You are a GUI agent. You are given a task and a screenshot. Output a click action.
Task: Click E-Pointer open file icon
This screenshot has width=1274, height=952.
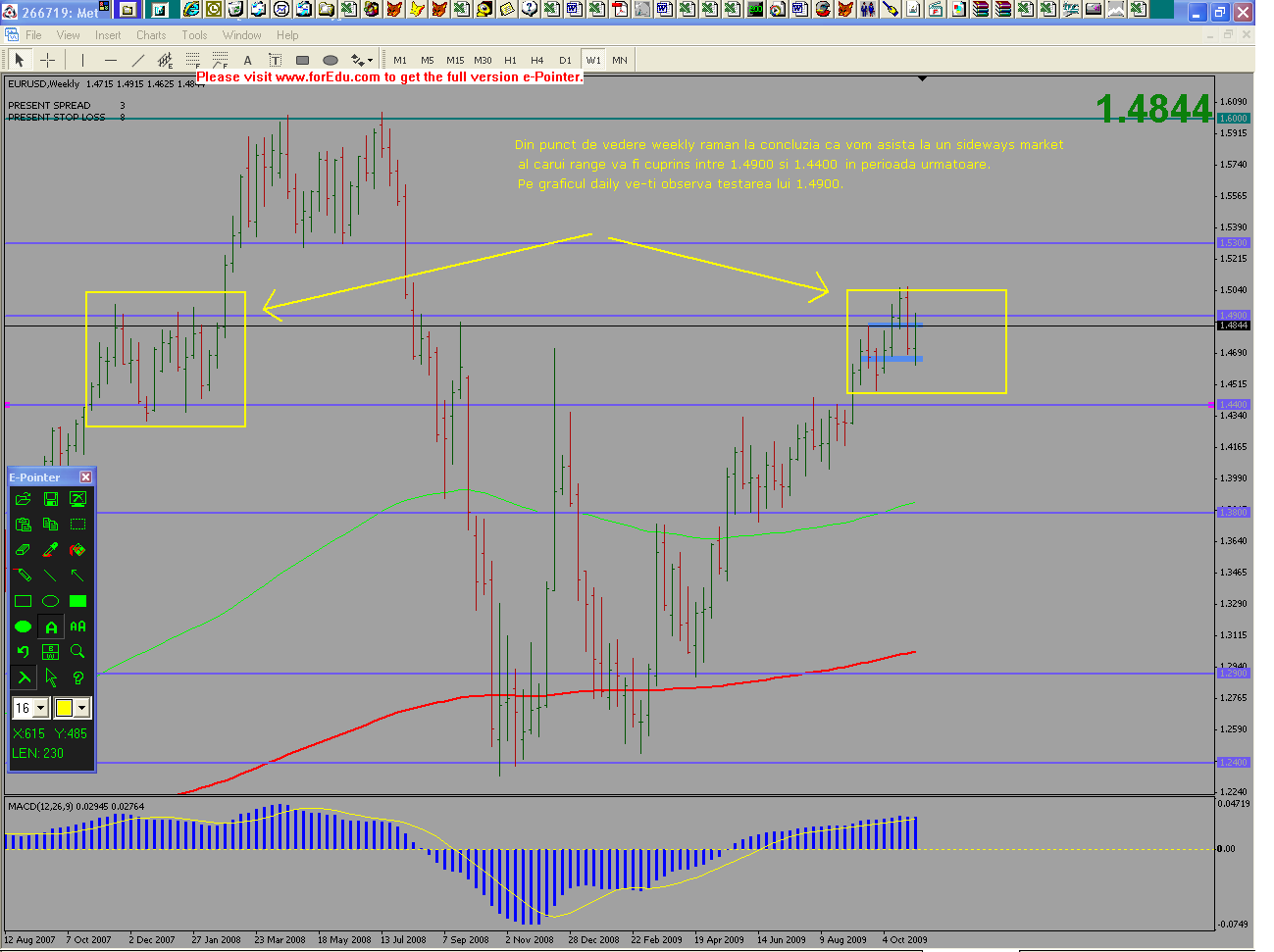tap(24, 499)
